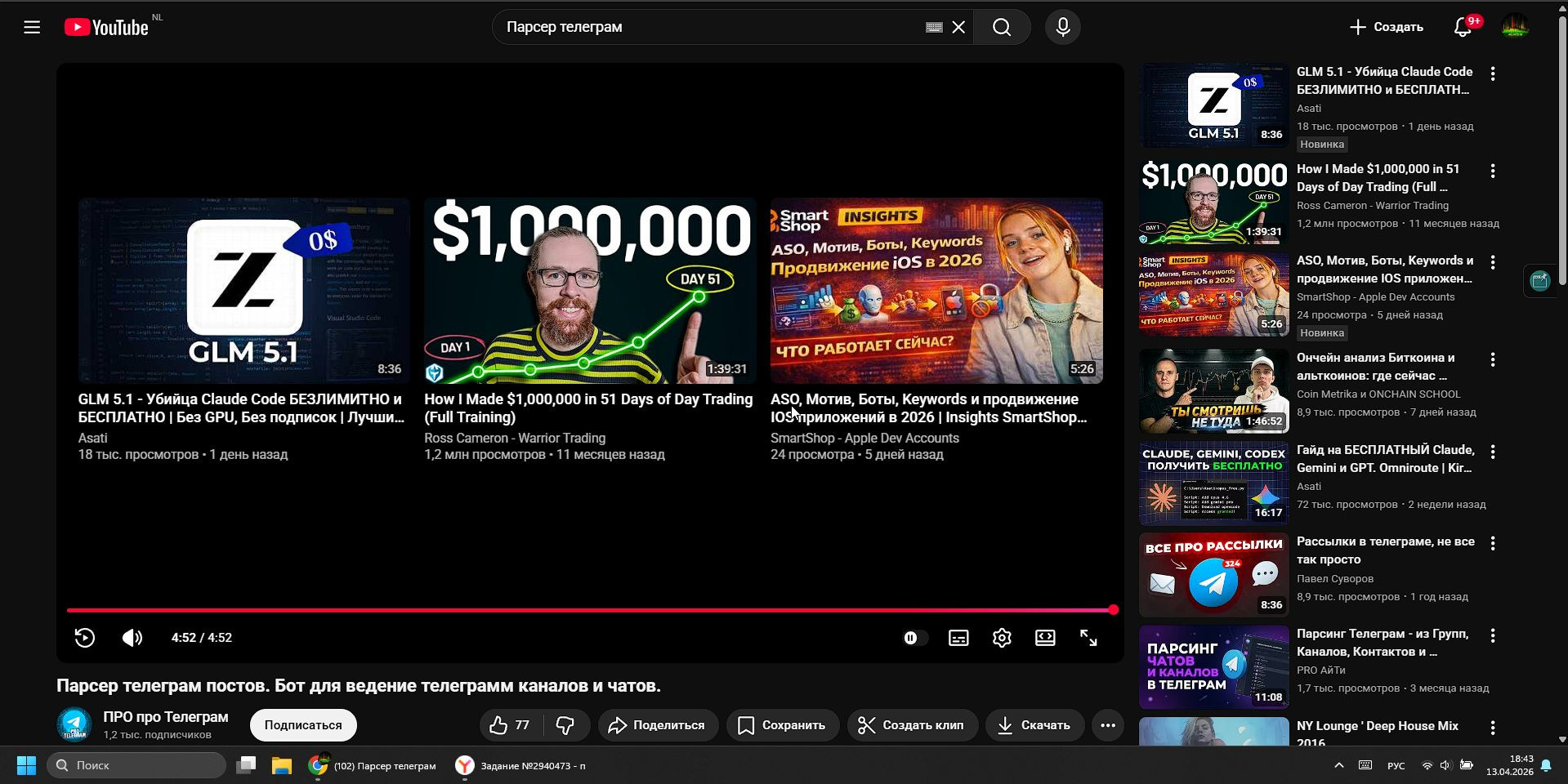1568x784 pixels.
Task: Download the video
Action: 1034,725
